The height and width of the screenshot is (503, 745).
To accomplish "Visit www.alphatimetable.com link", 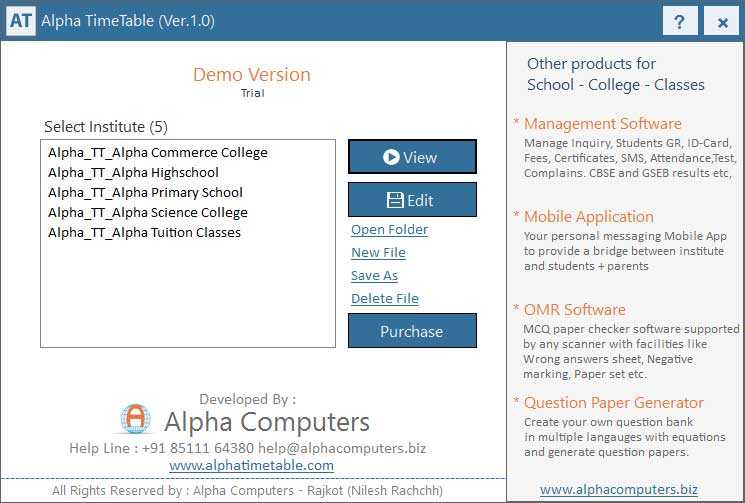I will pos(251,465).
